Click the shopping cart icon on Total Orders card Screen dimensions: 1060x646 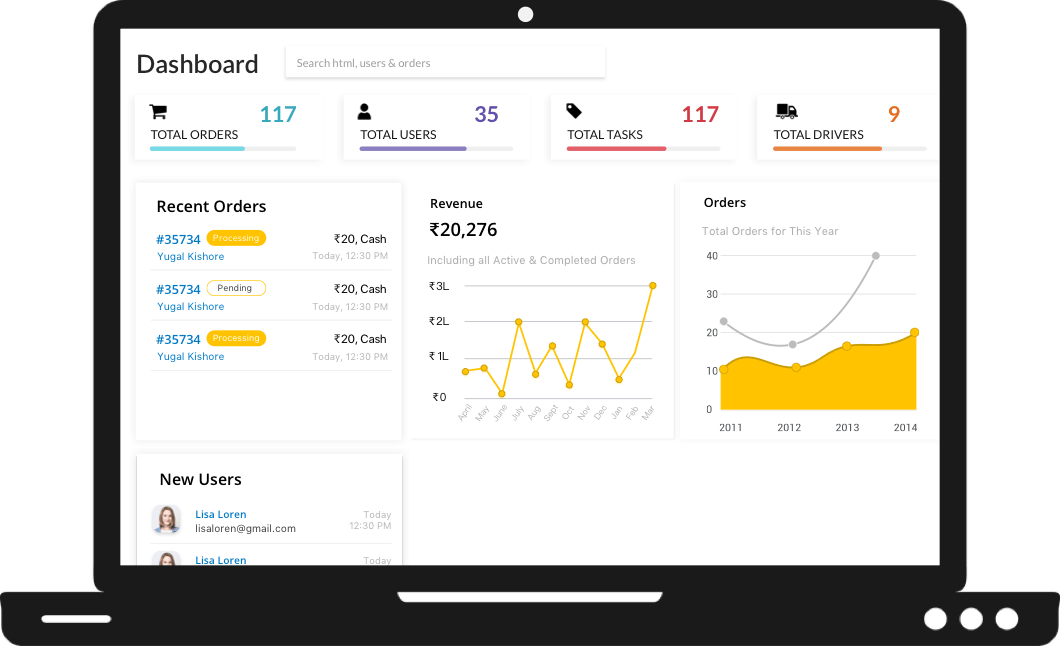[157, 110]
